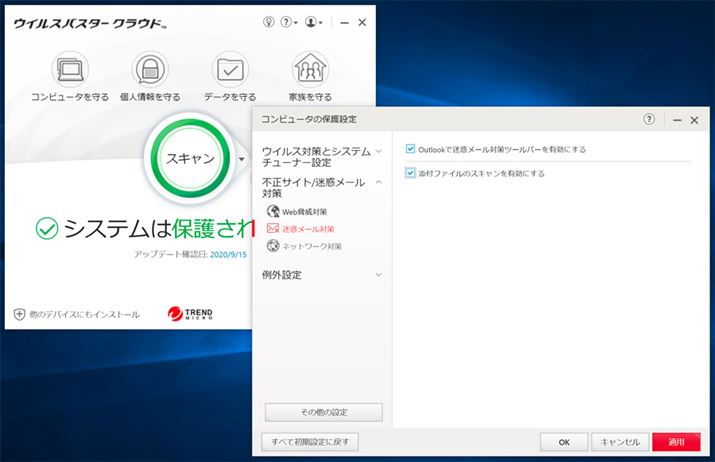Click the red 適用 apply button
This screenshot has width=715, height=462.
click(x=676, y=442)
